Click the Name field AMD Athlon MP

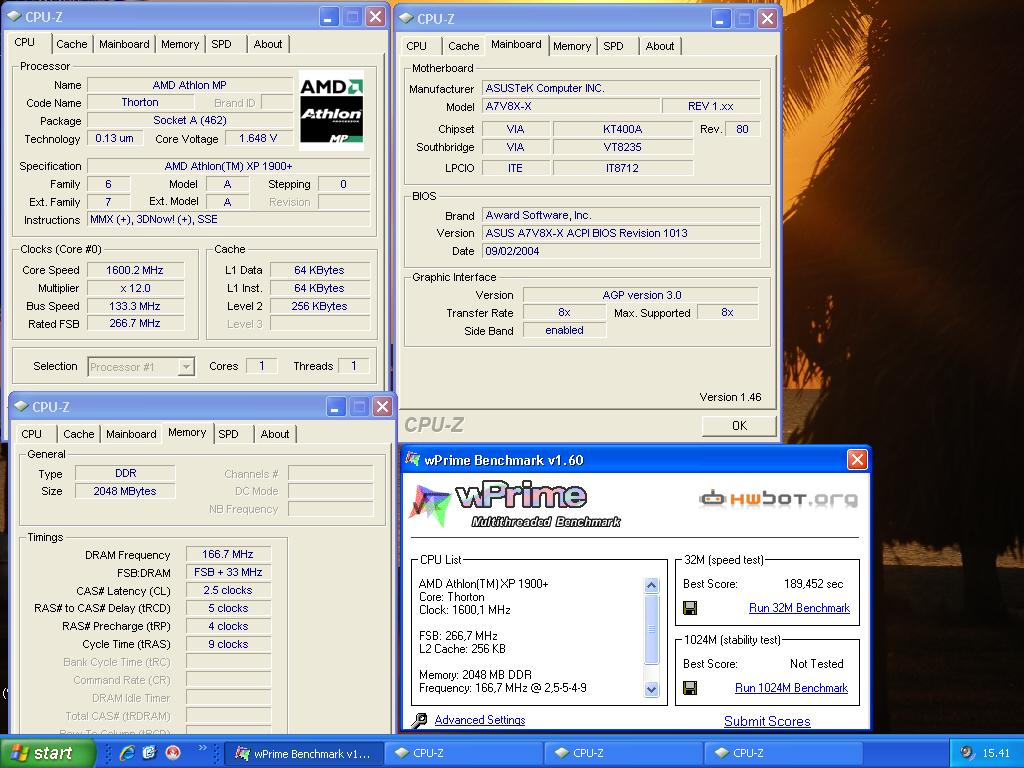click(x=189, y=85)
